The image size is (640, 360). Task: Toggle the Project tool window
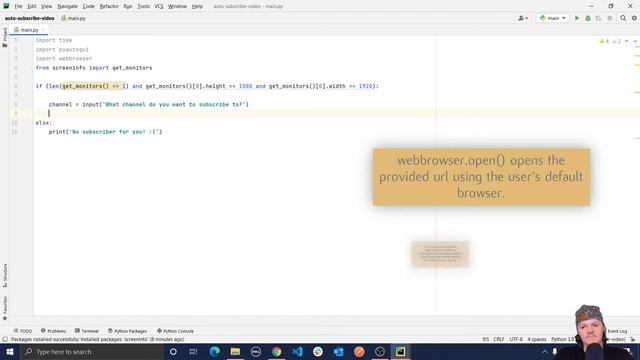click(x=5, y=37)
